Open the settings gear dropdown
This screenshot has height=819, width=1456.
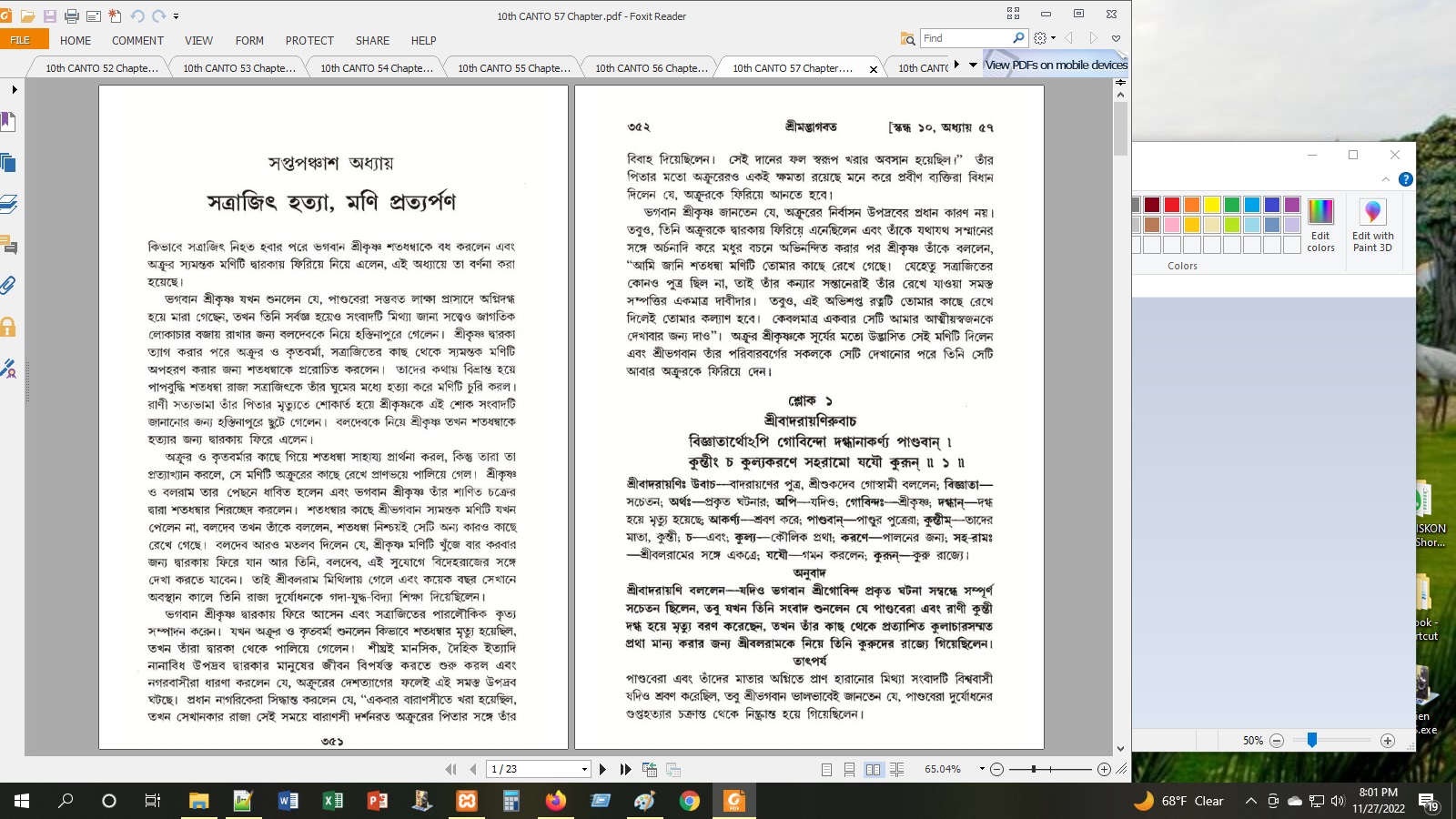coord(1045,38)
